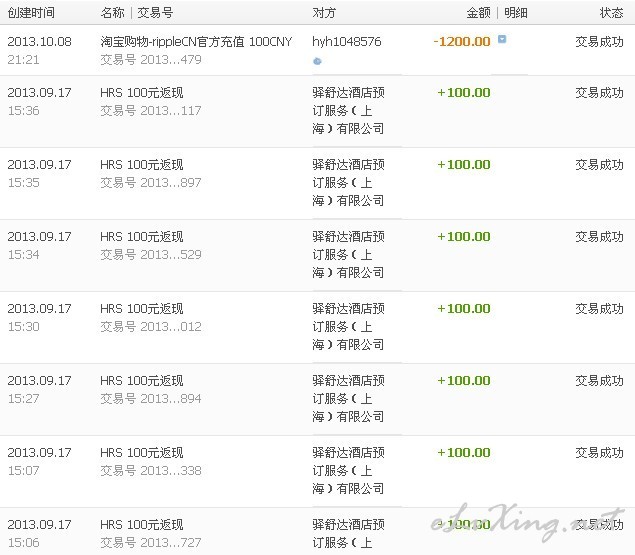Image resolution: width=635 pixels, height=555 pixels.
Task: Click +100.00 amount in 15:36 row
Action: point(464,92)
